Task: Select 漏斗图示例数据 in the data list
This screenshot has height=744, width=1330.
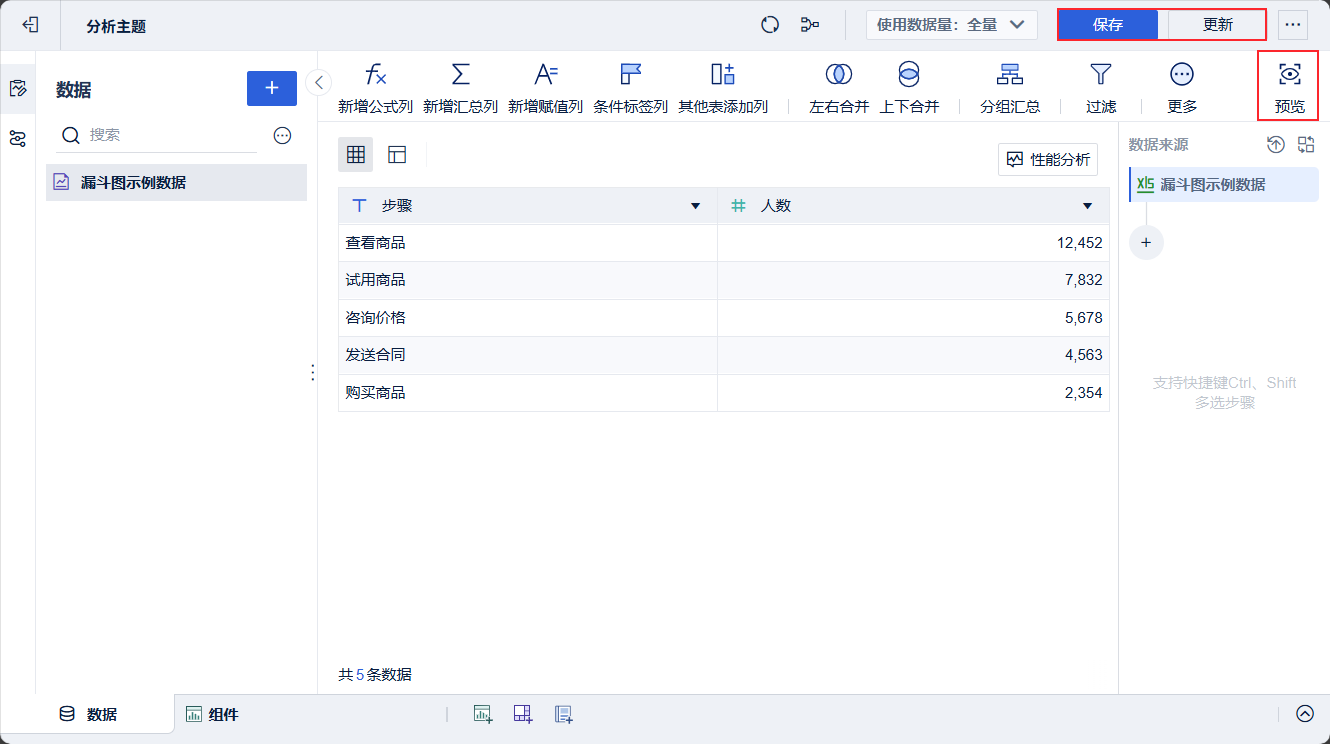Action: pyautogui.click(x=176, y=183)
